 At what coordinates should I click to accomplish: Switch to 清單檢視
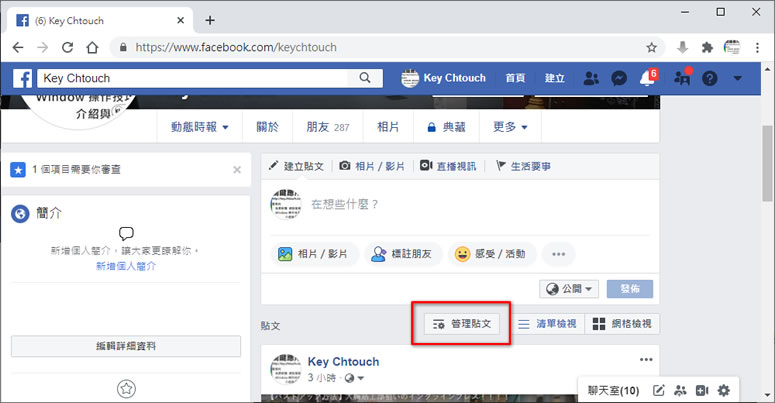pyautogui.click(x=547, y=324)
